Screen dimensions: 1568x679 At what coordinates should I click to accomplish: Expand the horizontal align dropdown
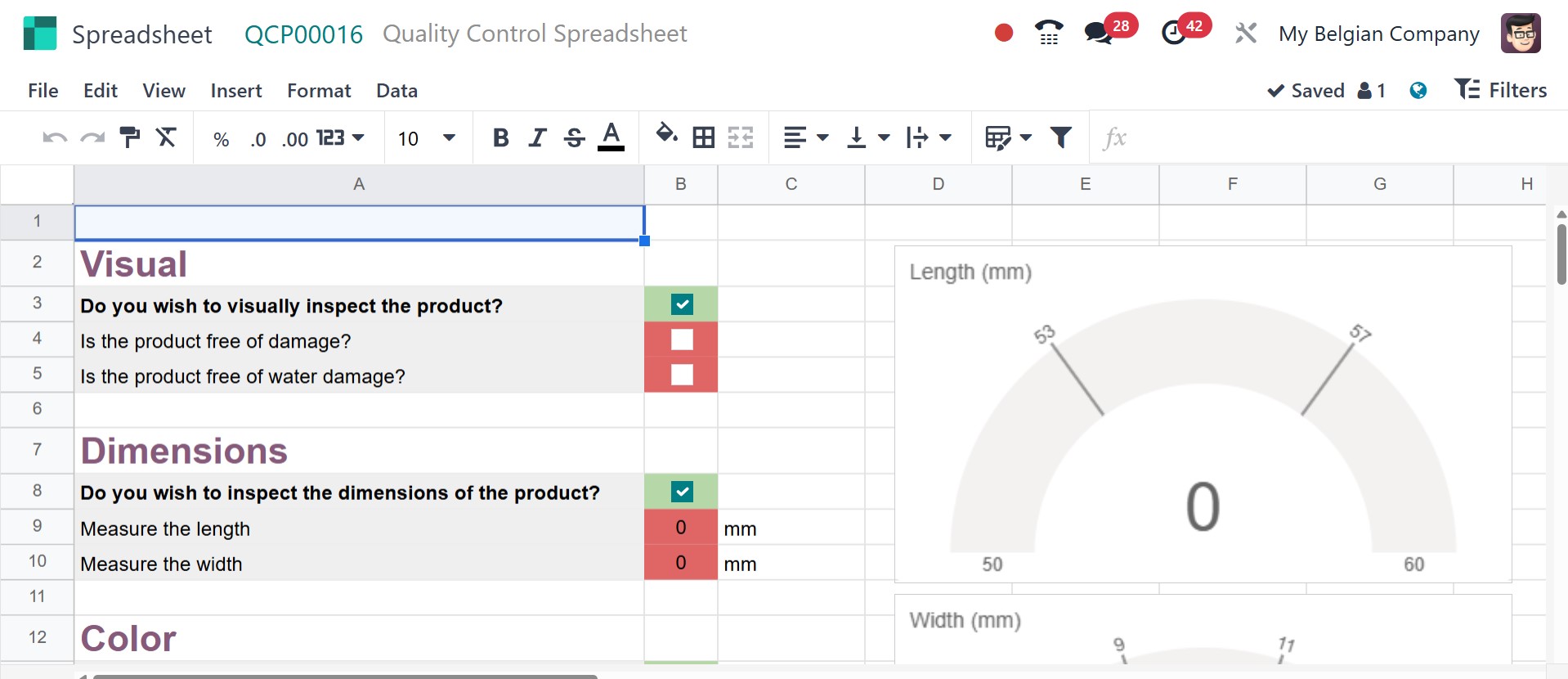click(805, 137)
